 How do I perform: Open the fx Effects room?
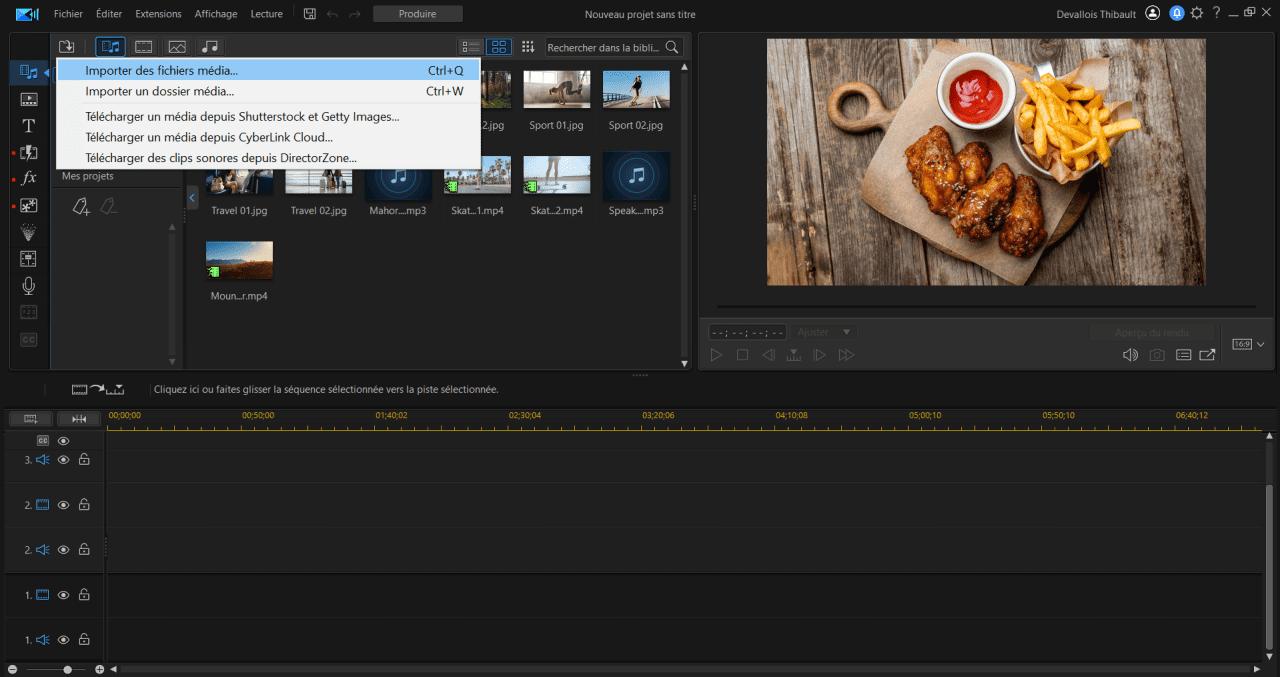point(29,179)
